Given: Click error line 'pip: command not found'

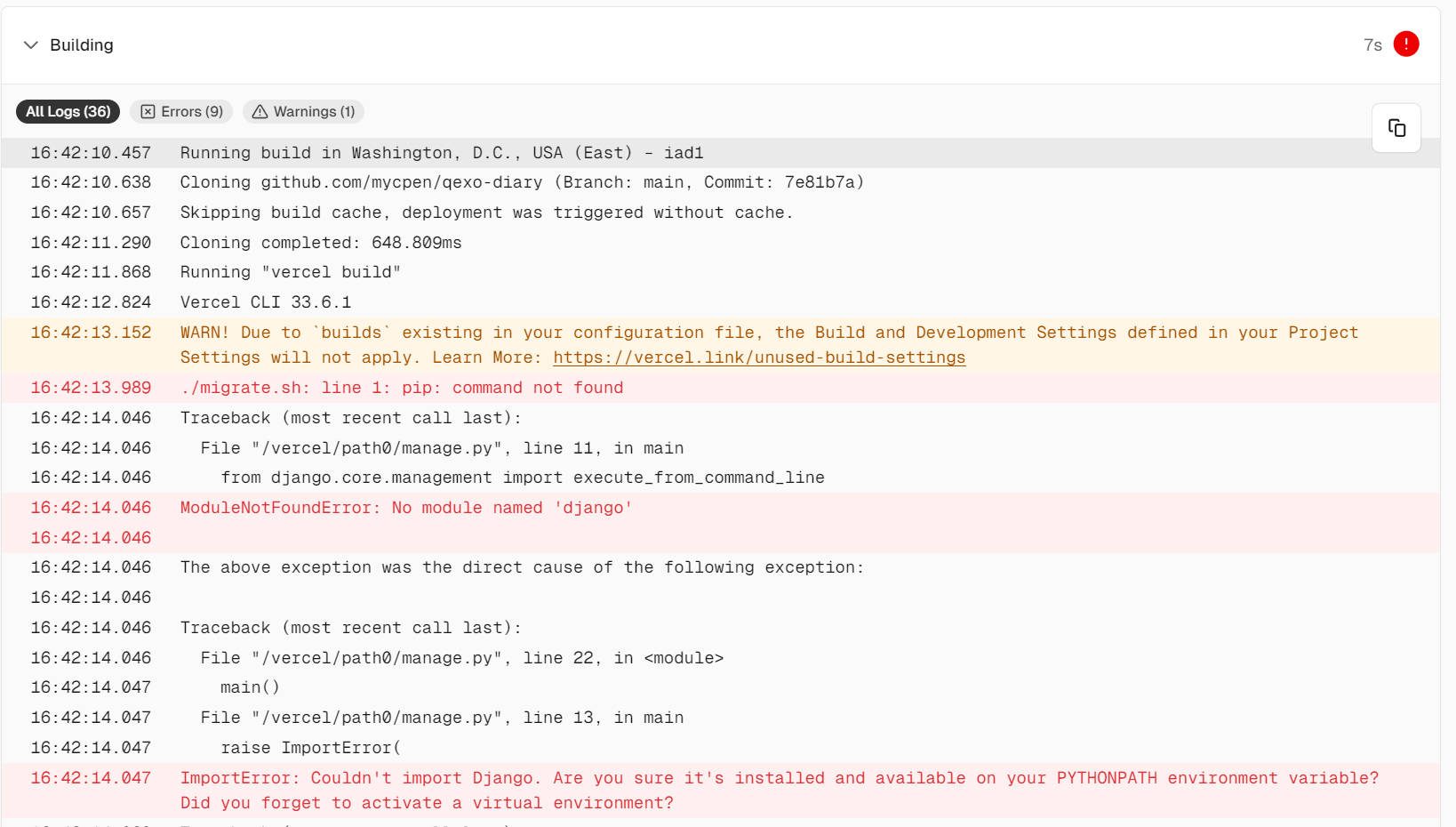Looking at the screenshot, I should (721, 388).
